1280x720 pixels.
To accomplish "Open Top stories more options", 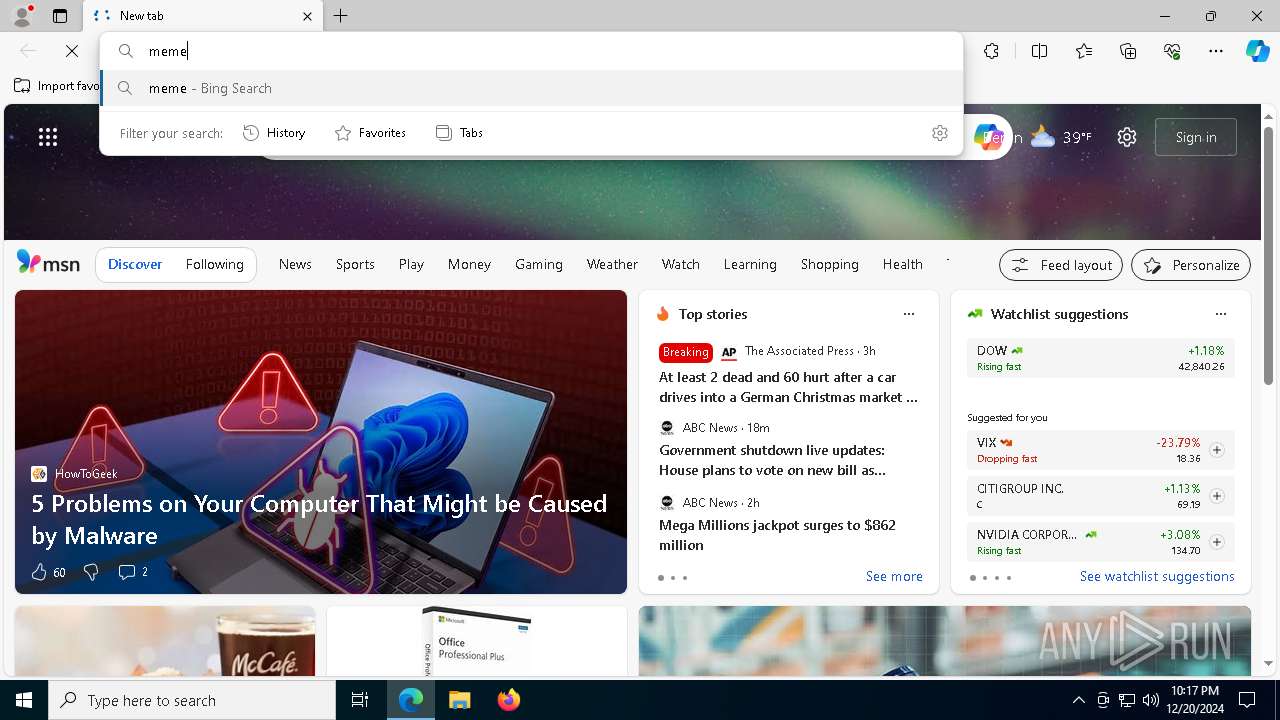I will 909,314.
